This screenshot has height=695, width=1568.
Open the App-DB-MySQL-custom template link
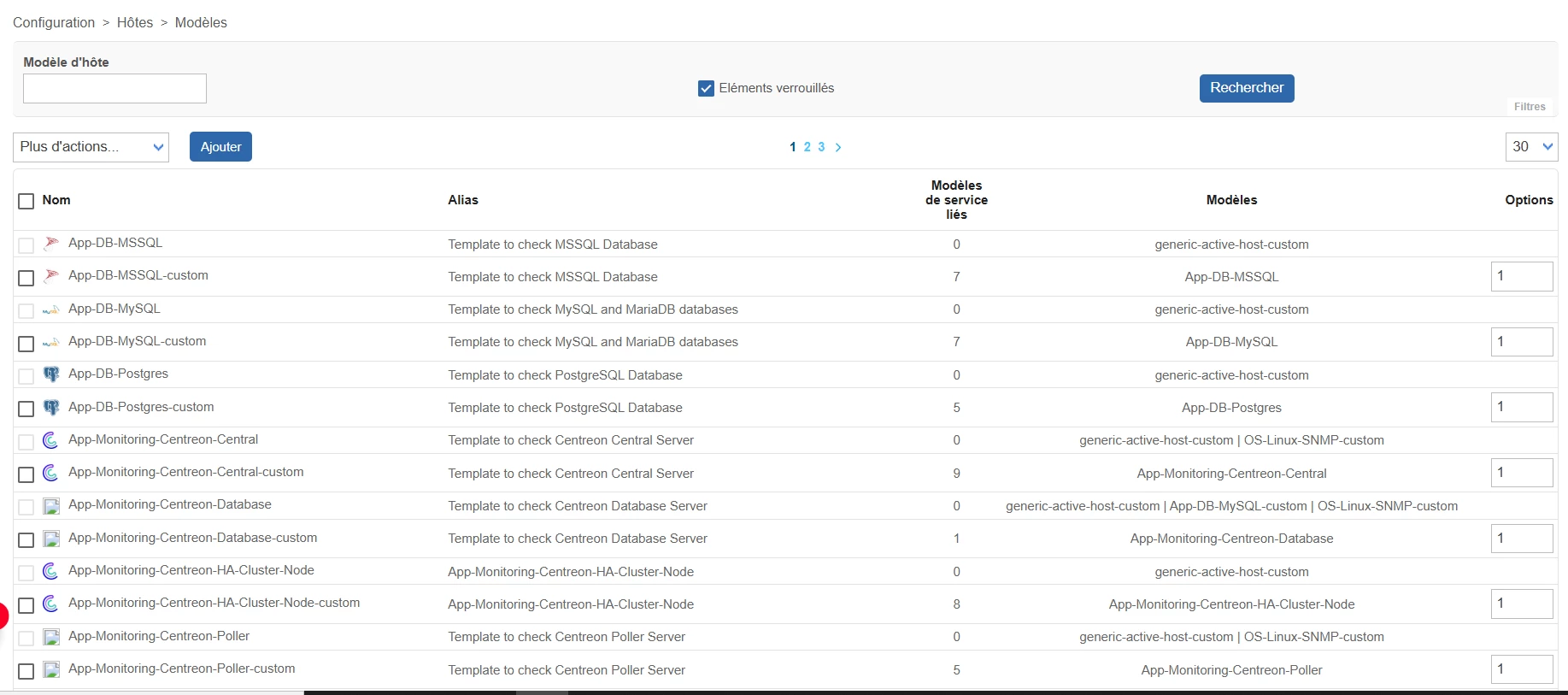(x=137, y=341)
